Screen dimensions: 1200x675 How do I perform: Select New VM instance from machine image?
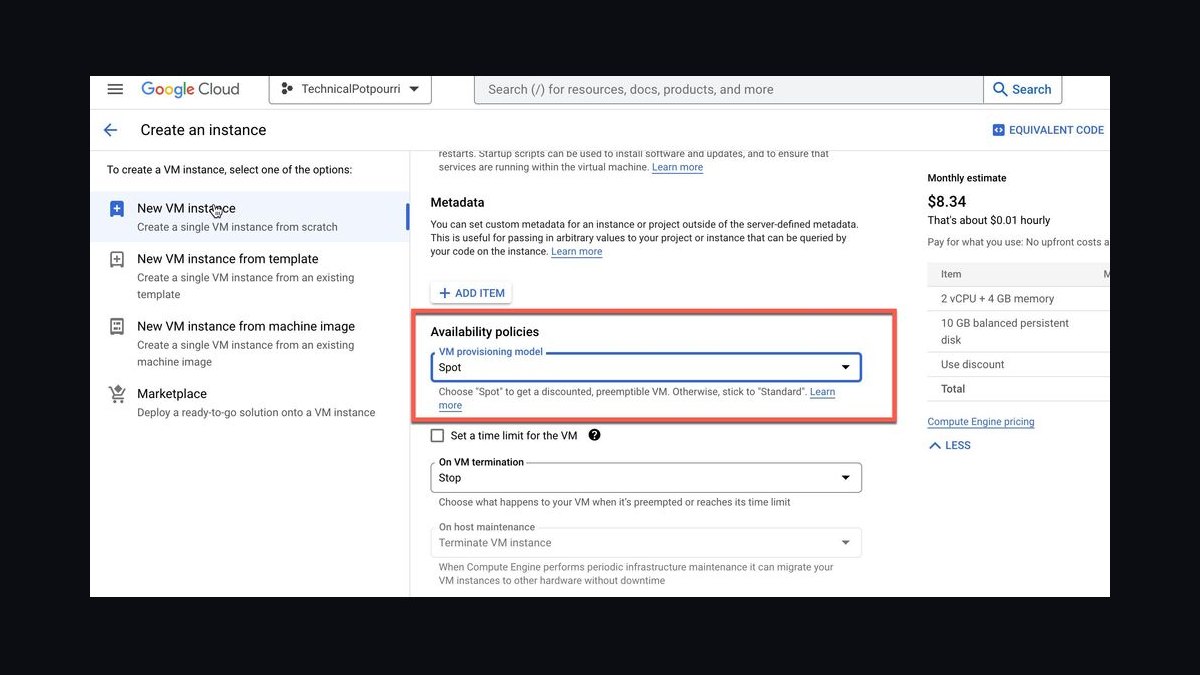pos(249,343)
